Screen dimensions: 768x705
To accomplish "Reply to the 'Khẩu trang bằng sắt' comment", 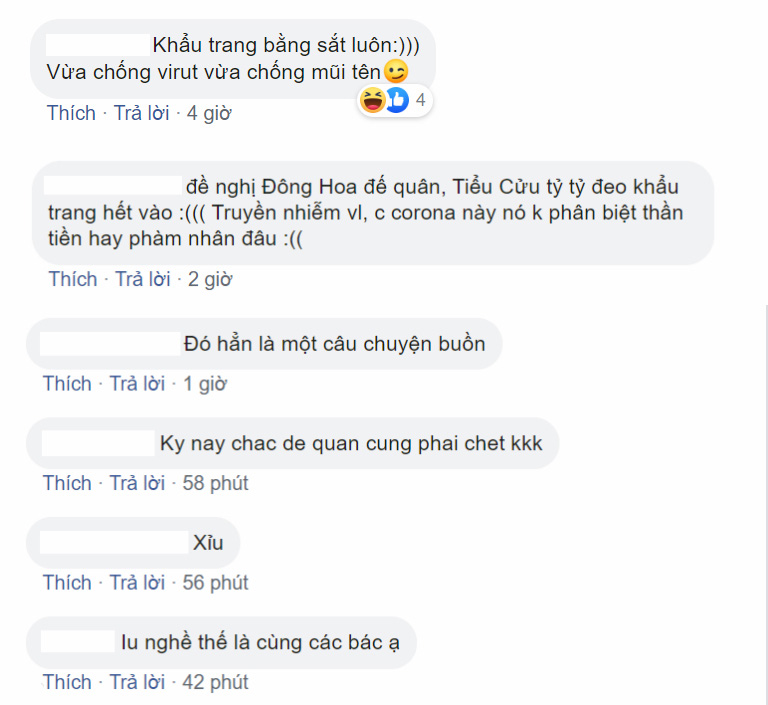I will tap(142, 113).
